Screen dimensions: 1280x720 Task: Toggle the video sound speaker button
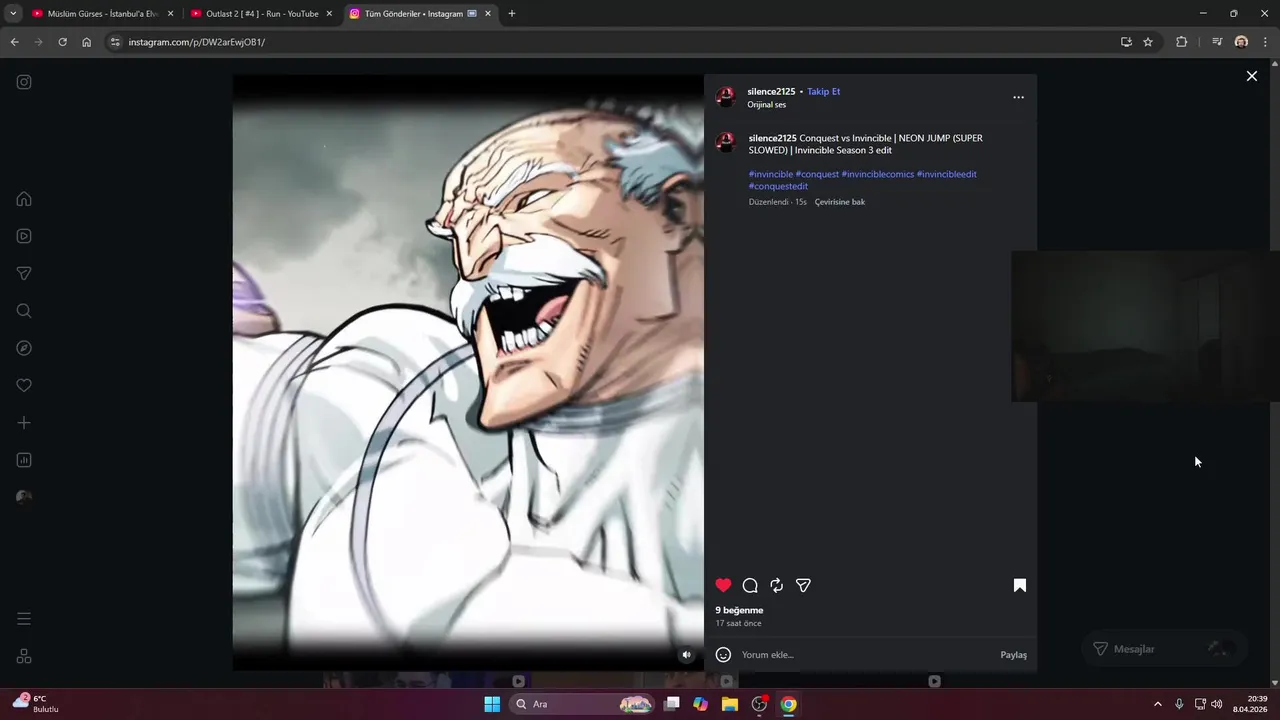tap(686, 655)
